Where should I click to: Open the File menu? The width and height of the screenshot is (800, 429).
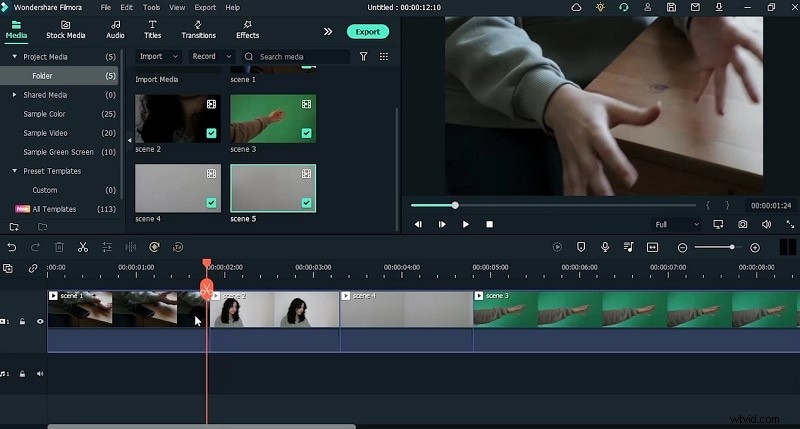coord(106,7)
